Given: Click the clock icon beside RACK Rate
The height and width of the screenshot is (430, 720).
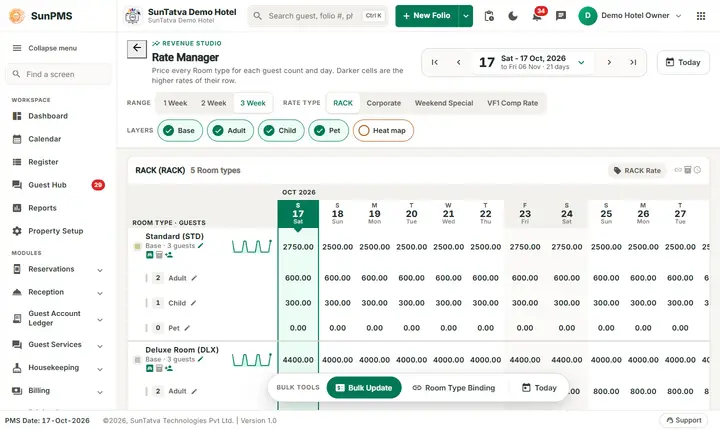Looking at the screenshot, I should (x=697, y=170).
